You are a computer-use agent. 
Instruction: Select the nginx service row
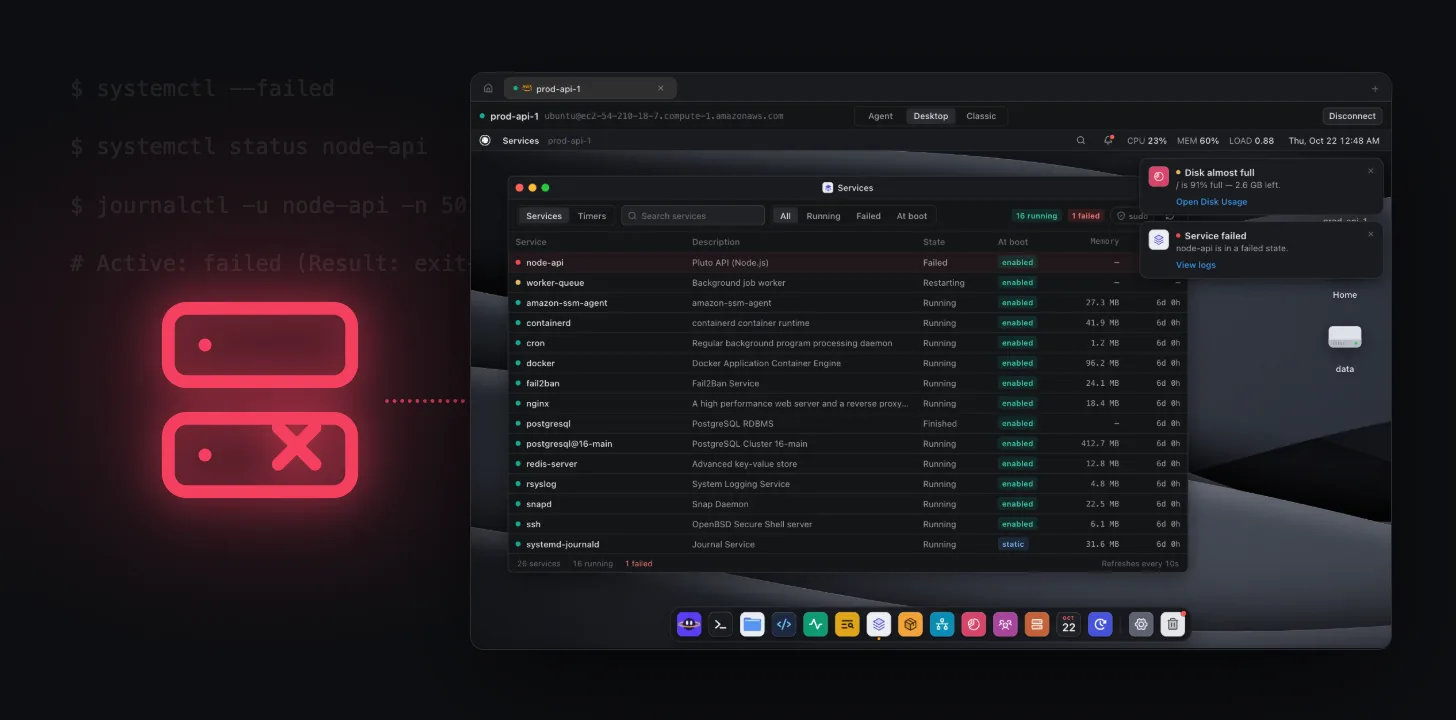click(x=847, y=403)
